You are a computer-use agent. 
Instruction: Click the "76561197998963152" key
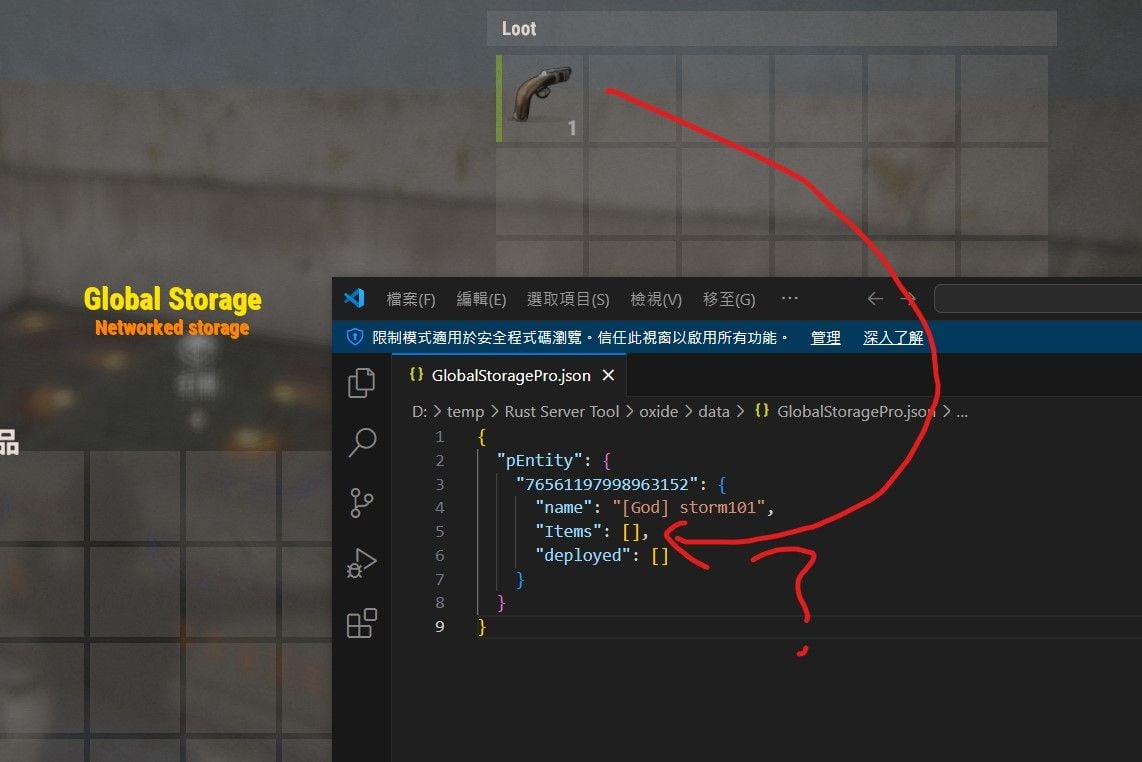point(607,484)
